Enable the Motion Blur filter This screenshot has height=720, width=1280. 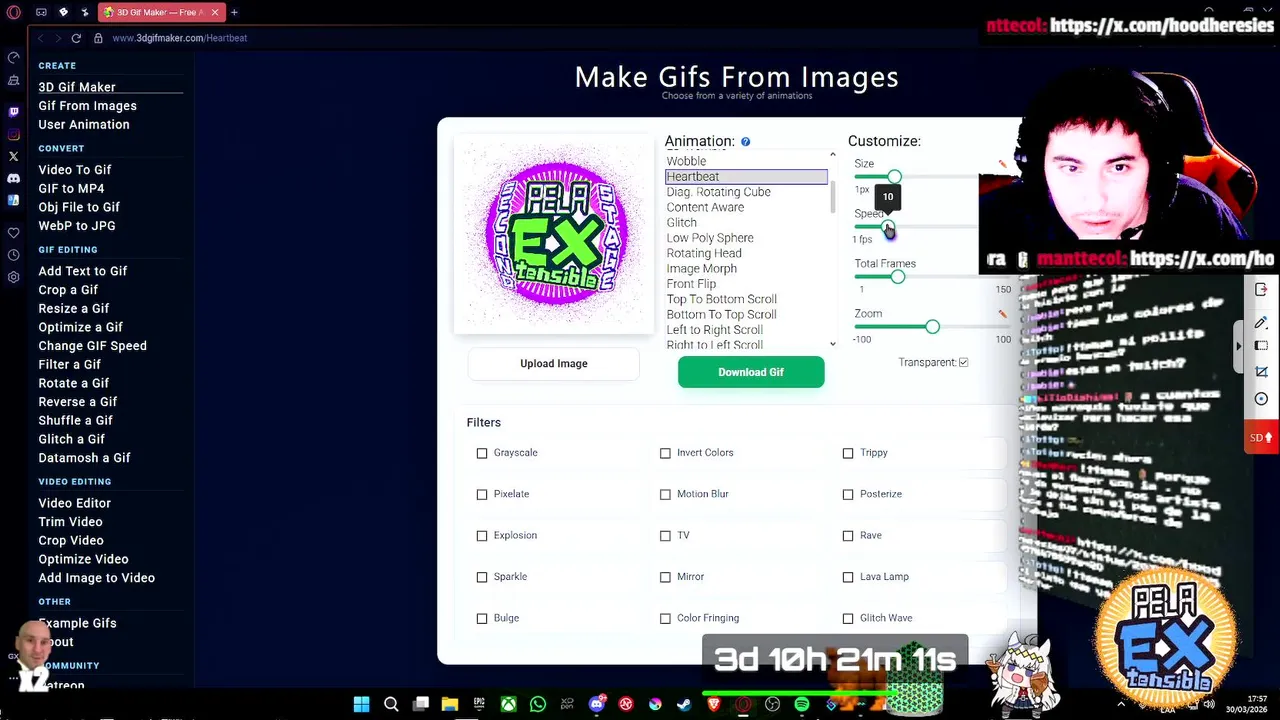(x=665, y=494)
